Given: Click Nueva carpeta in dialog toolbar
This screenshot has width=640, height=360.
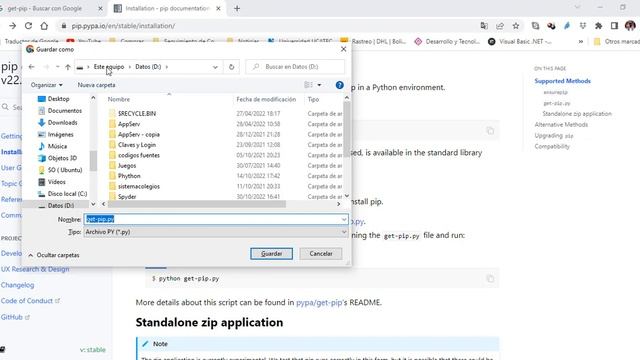Looking at the screenshot, I should tap(96, 85).
